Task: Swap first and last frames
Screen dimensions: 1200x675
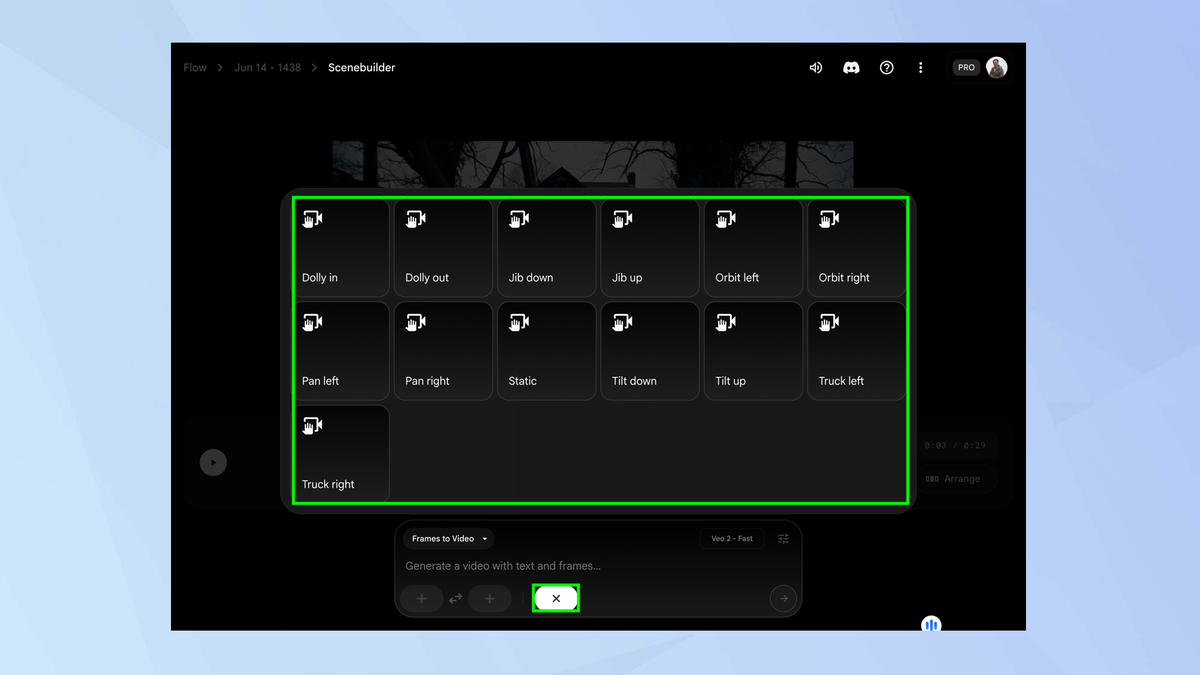Action: pos(456,599)
